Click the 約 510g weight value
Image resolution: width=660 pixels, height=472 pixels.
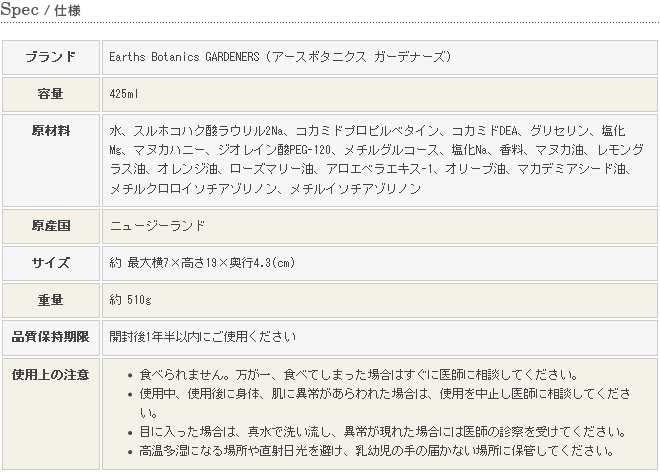click(132, 300)
